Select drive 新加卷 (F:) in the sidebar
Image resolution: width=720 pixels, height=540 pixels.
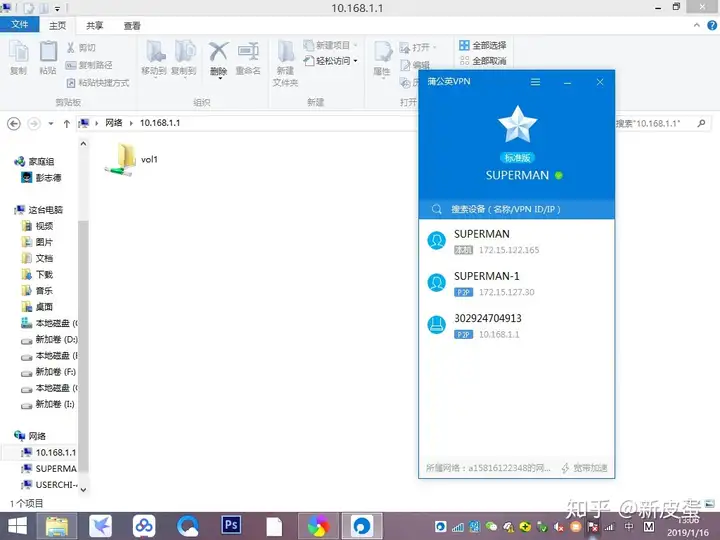[49, 371]
